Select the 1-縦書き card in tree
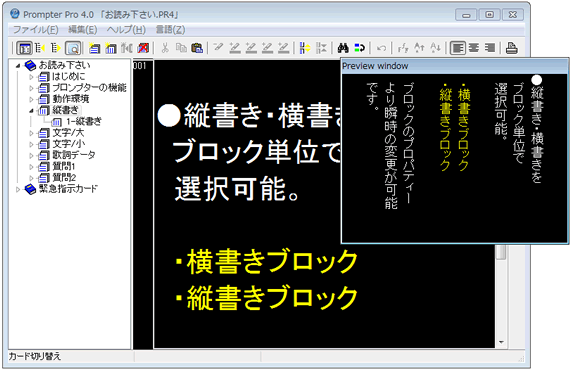The width and height of the screenshot is (571, 370). tap(84, 121)
